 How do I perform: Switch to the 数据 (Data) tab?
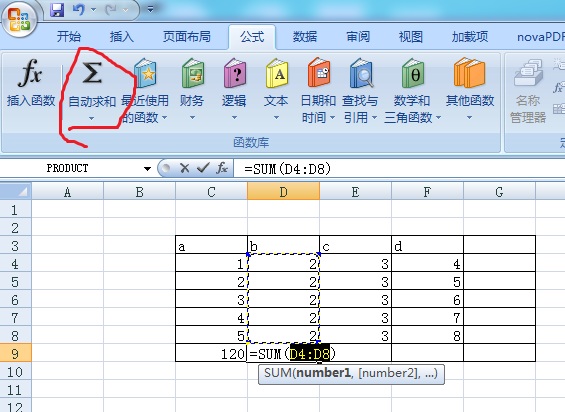pos(305,37)
